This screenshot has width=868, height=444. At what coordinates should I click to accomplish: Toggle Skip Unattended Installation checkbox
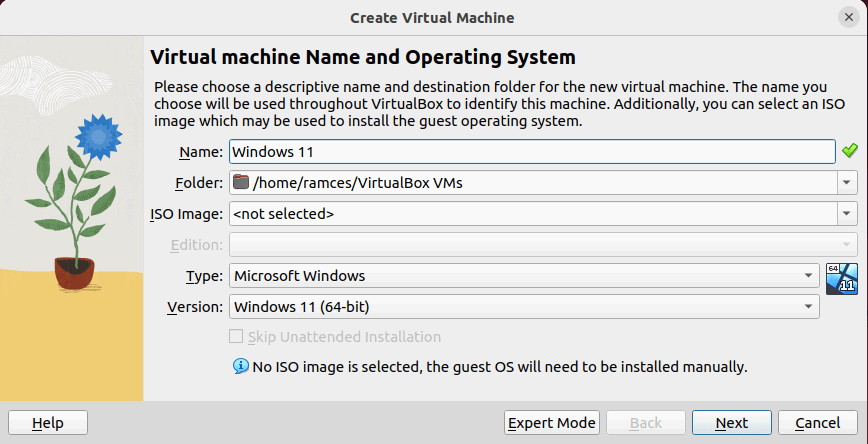[237, 337]
